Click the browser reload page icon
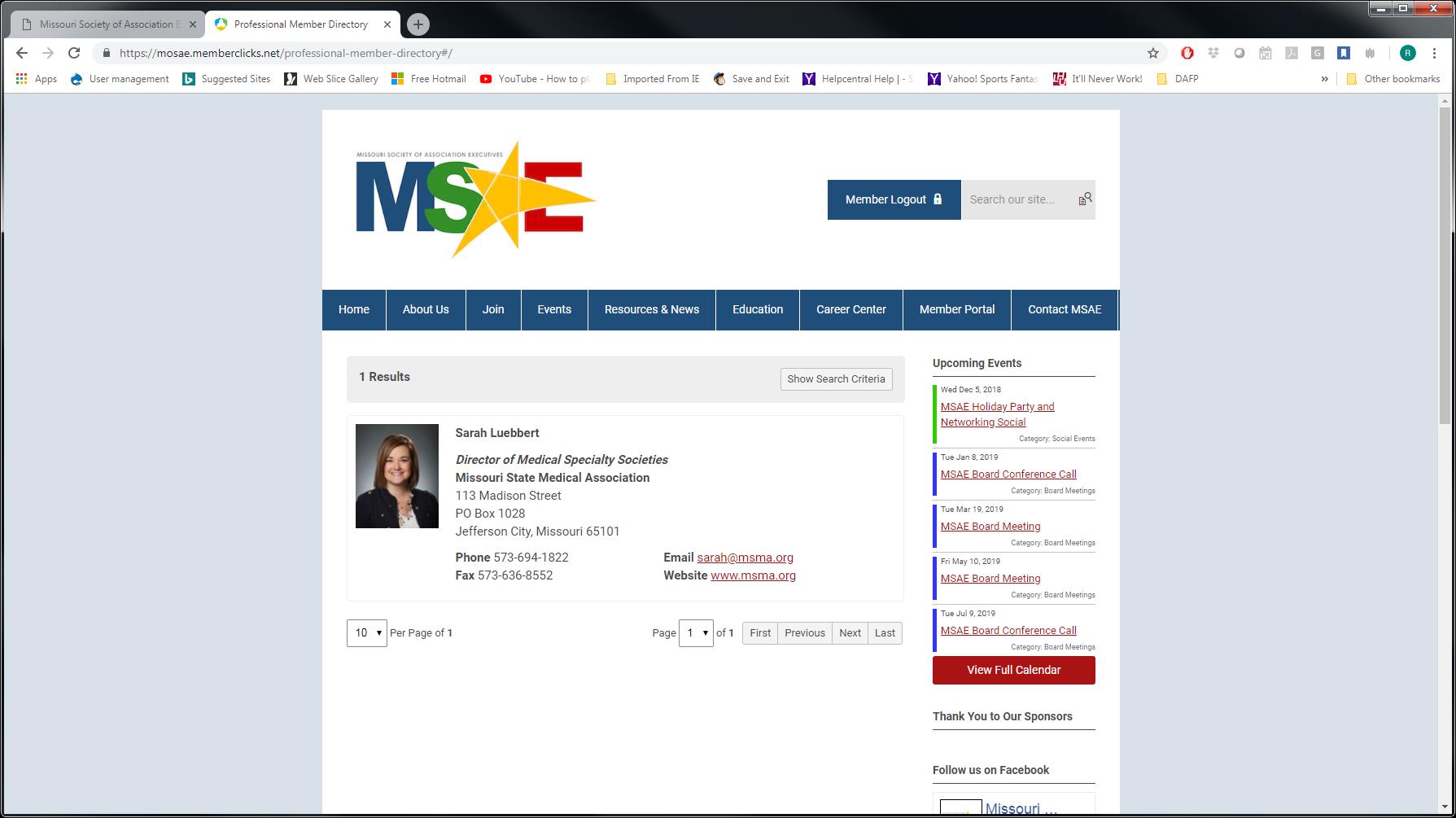The height and width of the screenshot is (818, 1456). tap(74, 53)
